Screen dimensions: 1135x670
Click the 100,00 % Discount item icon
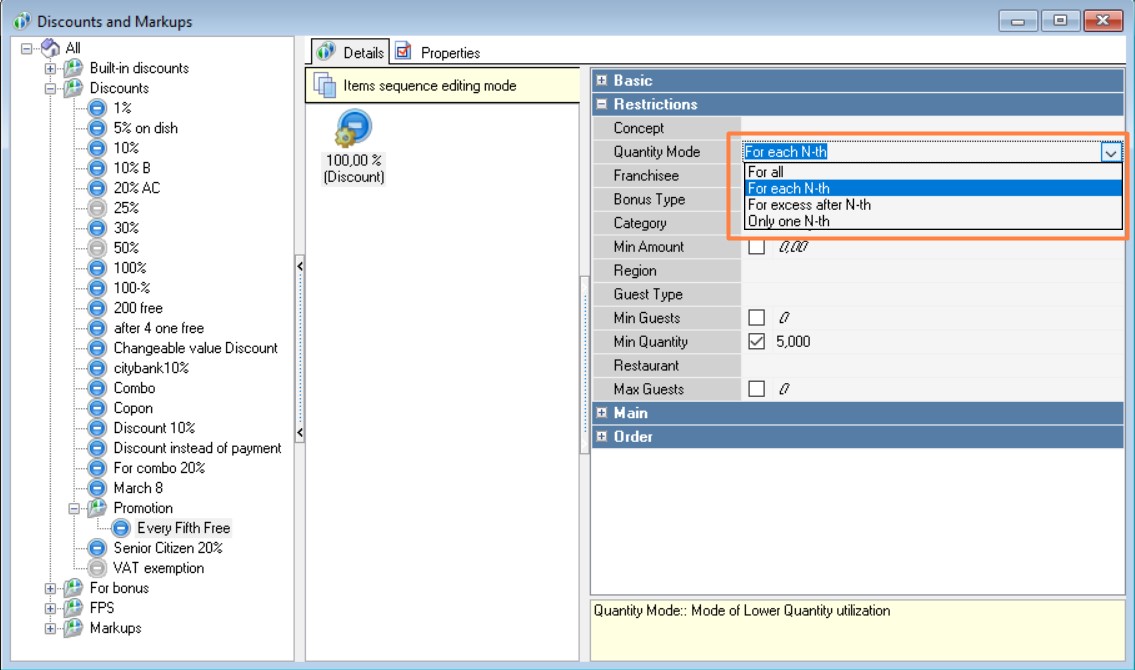pyautogui.click(x=354, y=129)
